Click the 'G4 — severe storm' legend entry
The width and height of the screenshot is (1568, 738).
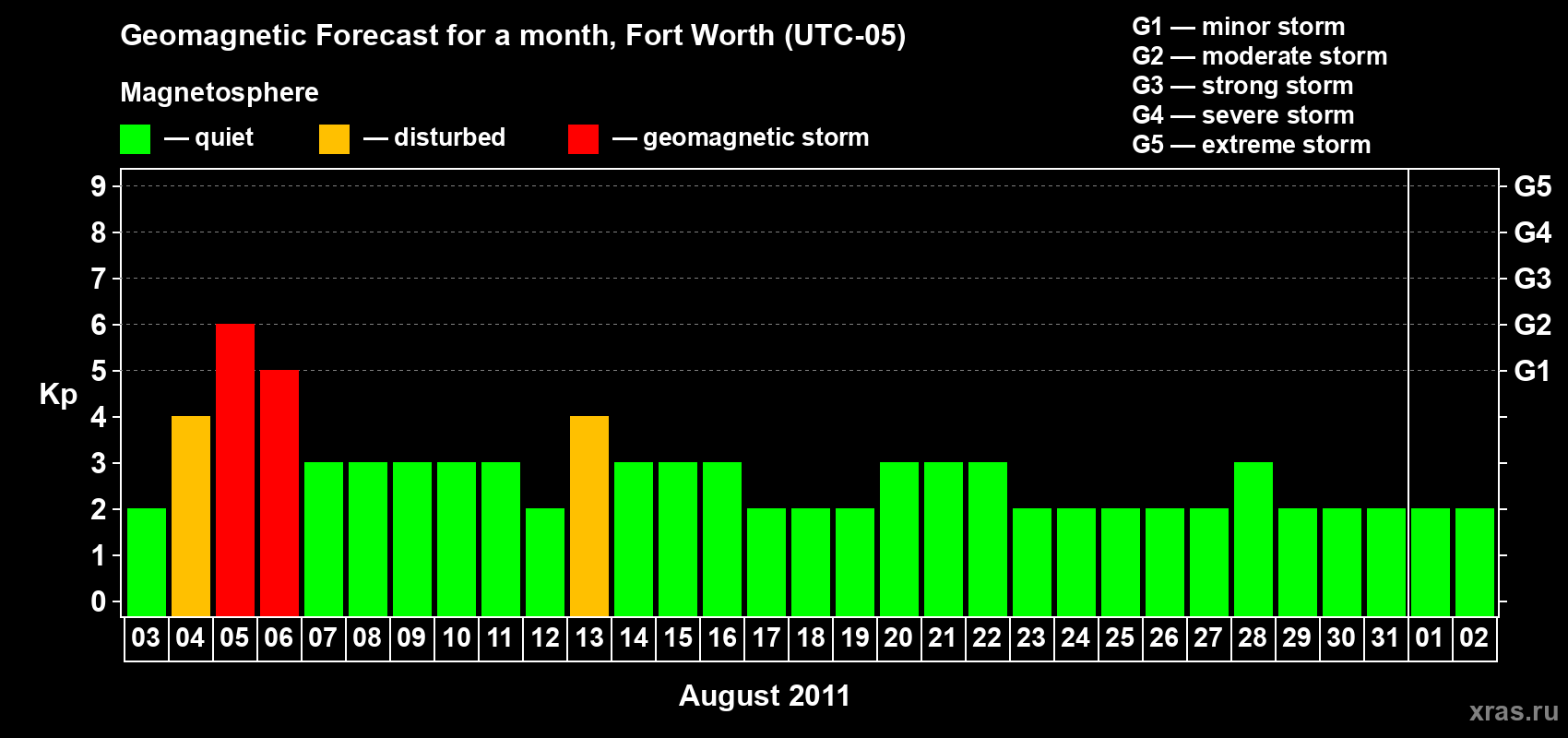click(x=1242, y=115)
